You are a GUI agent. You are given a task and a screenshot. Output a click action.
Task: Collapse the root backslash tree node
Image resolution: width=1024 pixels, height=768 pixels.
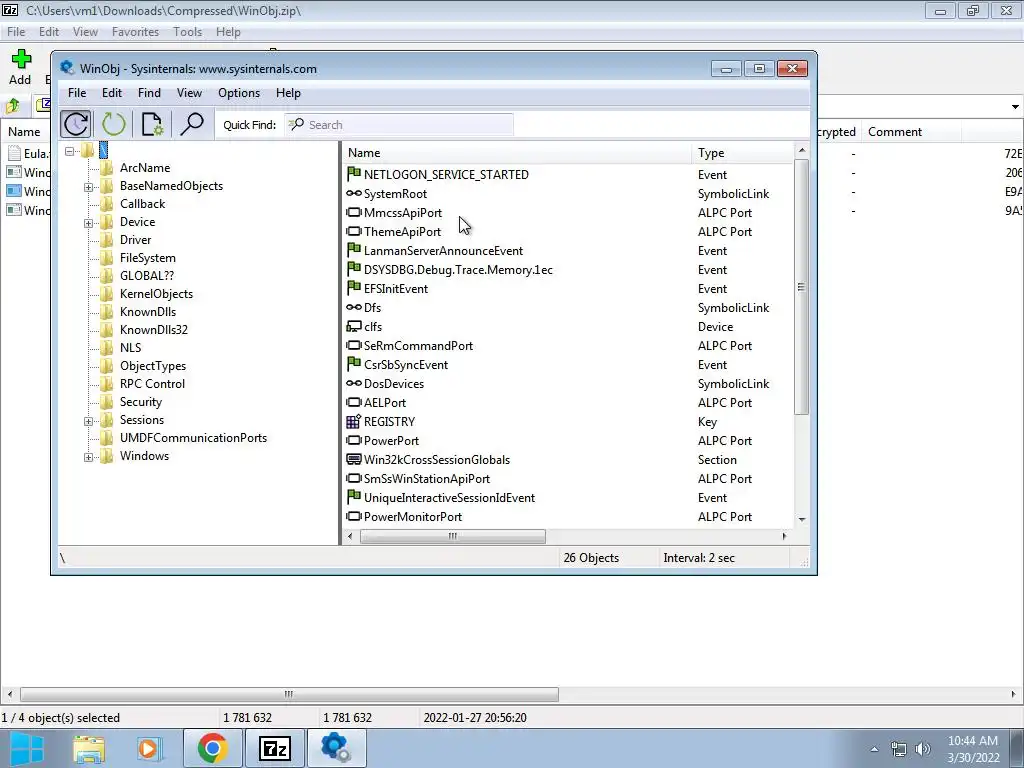tap(69, 152)
